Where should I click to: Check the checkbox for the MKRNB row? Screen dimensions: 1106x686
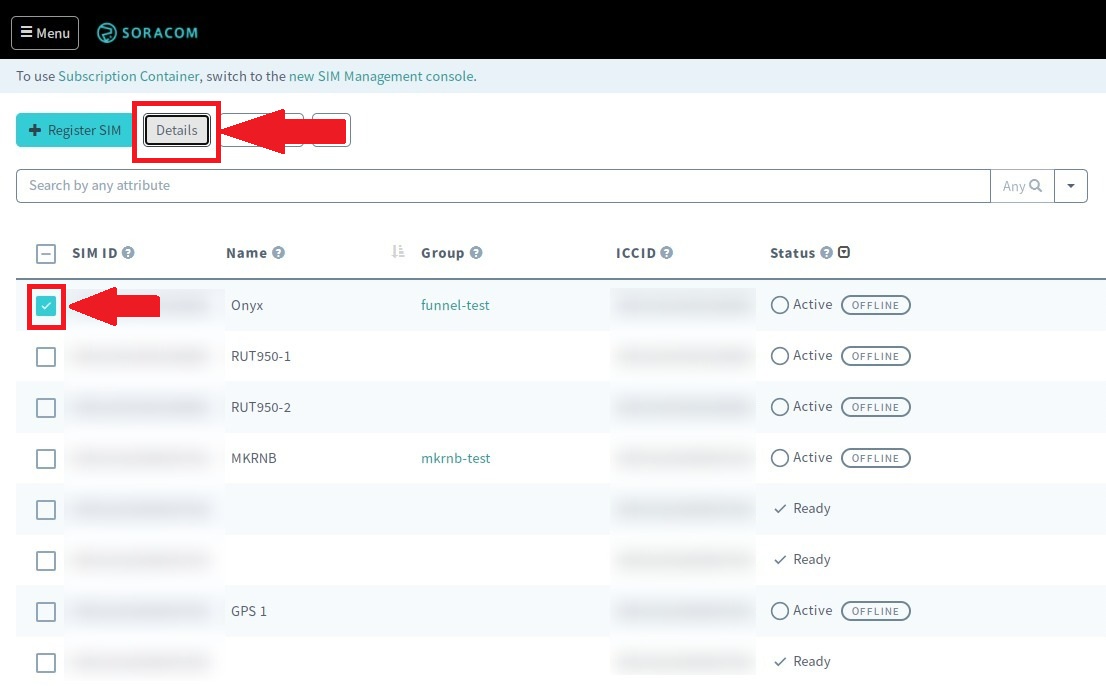click(45, 458)
